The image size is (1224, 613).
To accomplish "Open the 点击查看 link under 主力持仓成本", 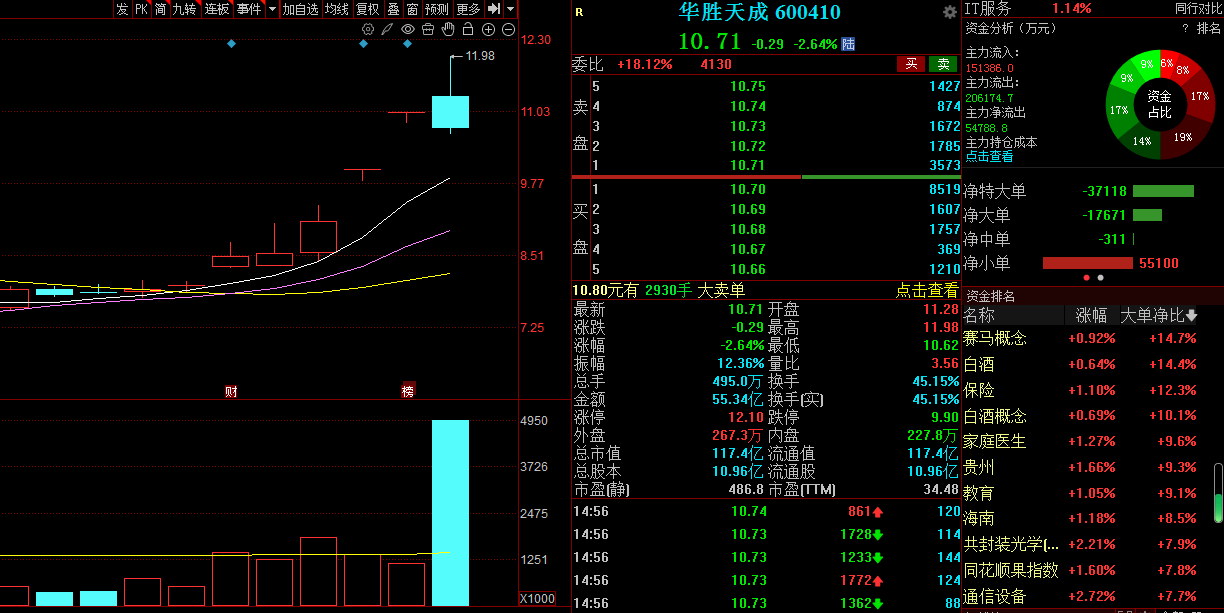I will click(x=989, y=156).
